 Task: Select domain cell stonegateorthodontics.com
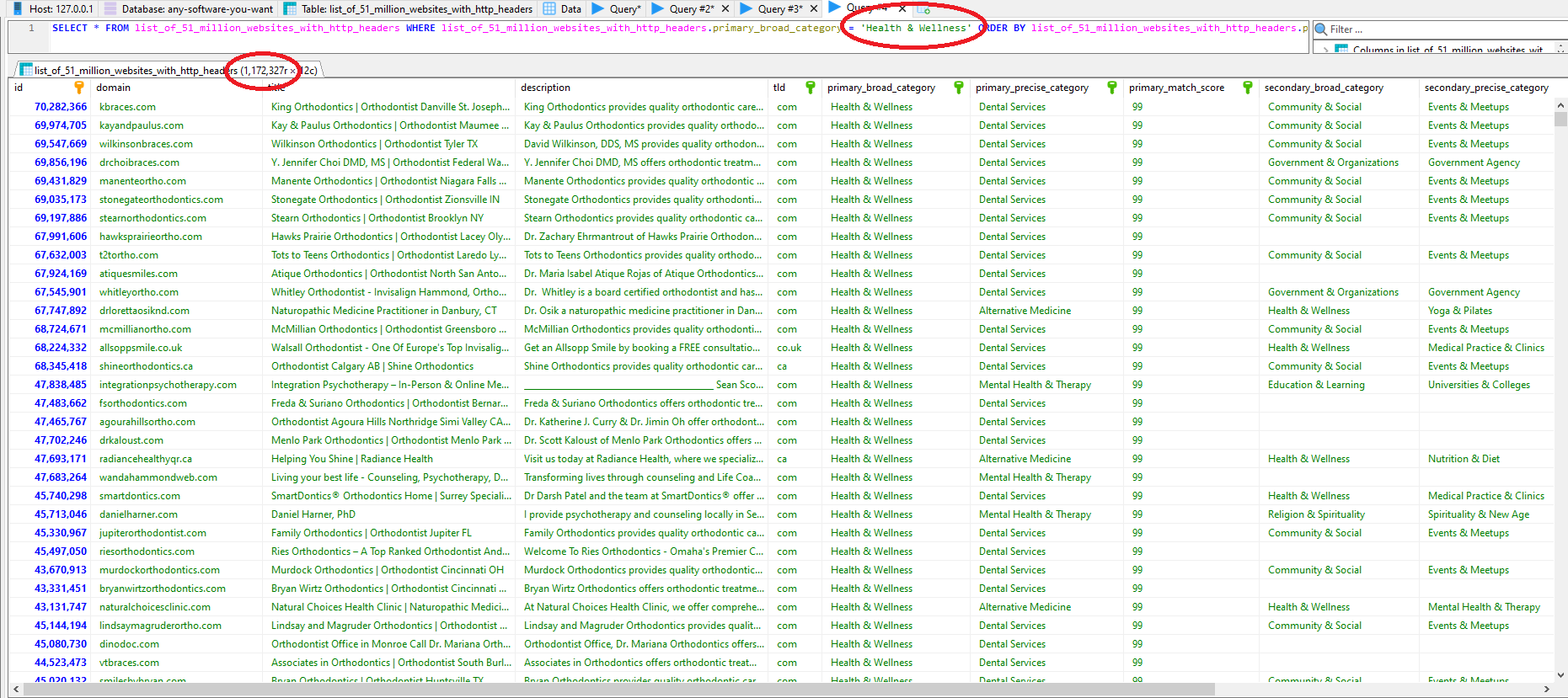click(x=177, y=200)
